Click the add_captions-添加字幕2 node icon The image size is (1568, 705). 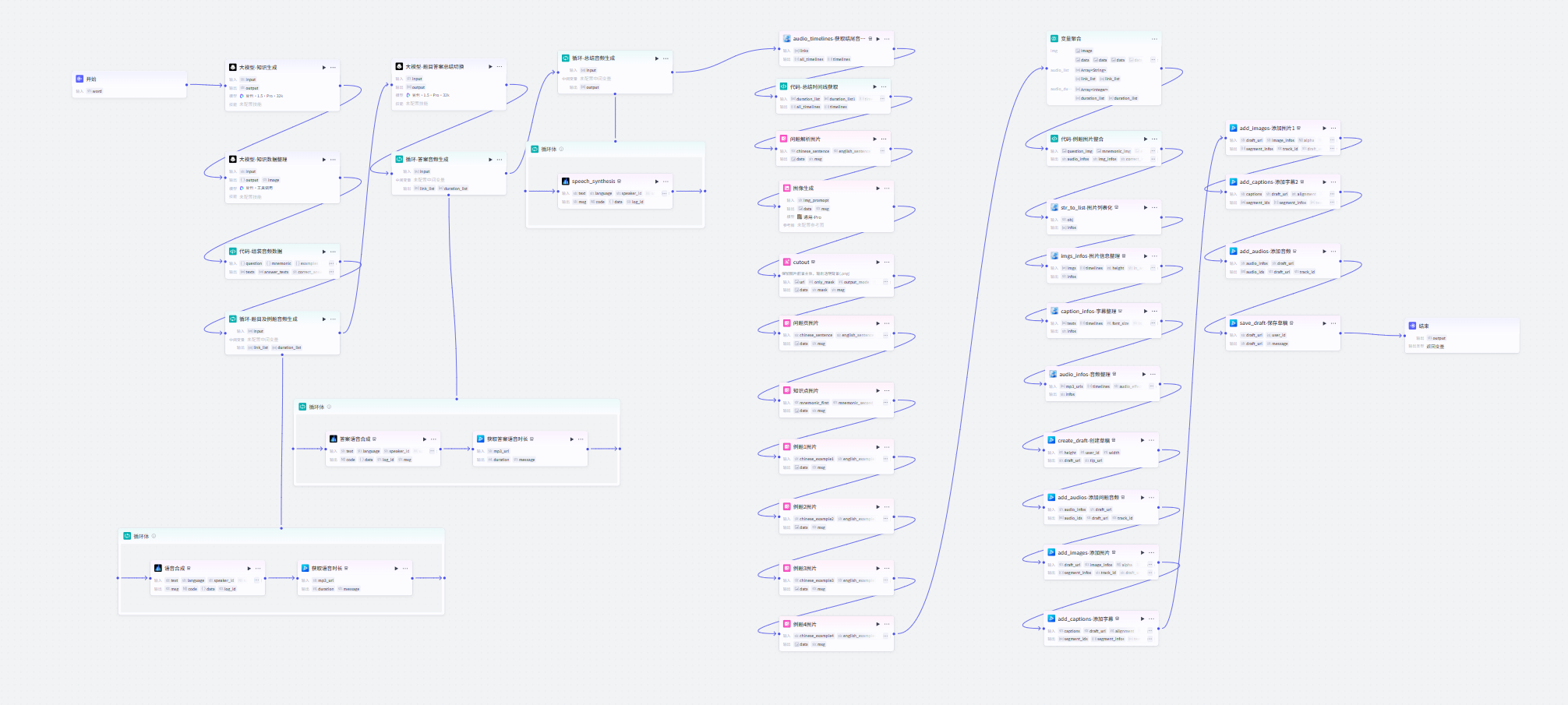coord(1234,182)
